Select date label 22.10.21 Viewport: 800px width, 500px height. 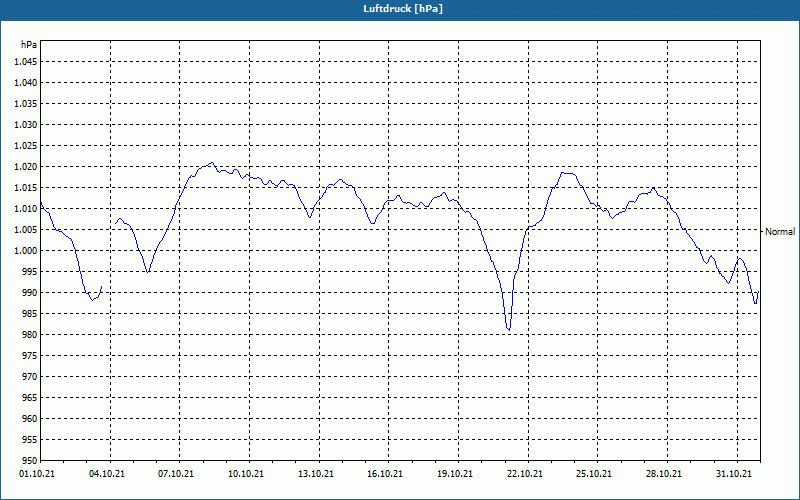click(524, 474)
